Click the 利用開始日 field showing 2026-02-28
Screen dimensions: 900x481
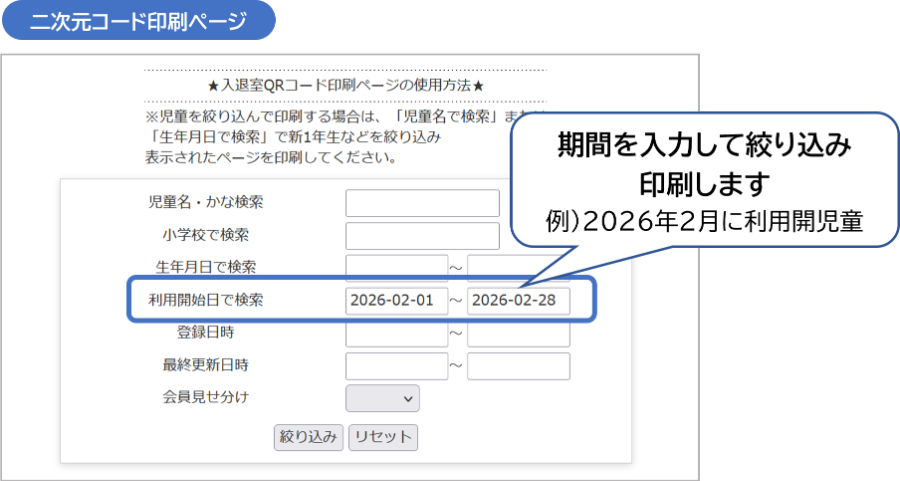[518, 301]
